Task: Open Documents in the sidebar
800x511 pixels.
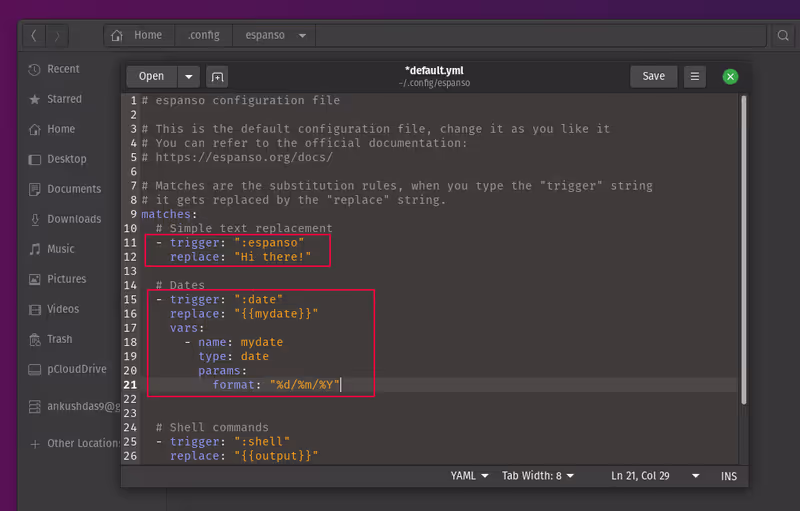Action: click(74, 189)
